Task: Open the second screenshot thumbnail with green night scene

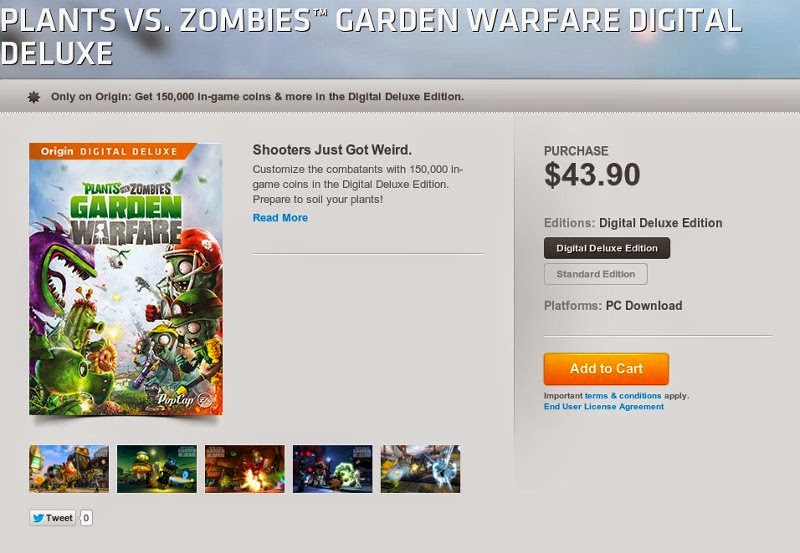Action: tap(157, 469)
